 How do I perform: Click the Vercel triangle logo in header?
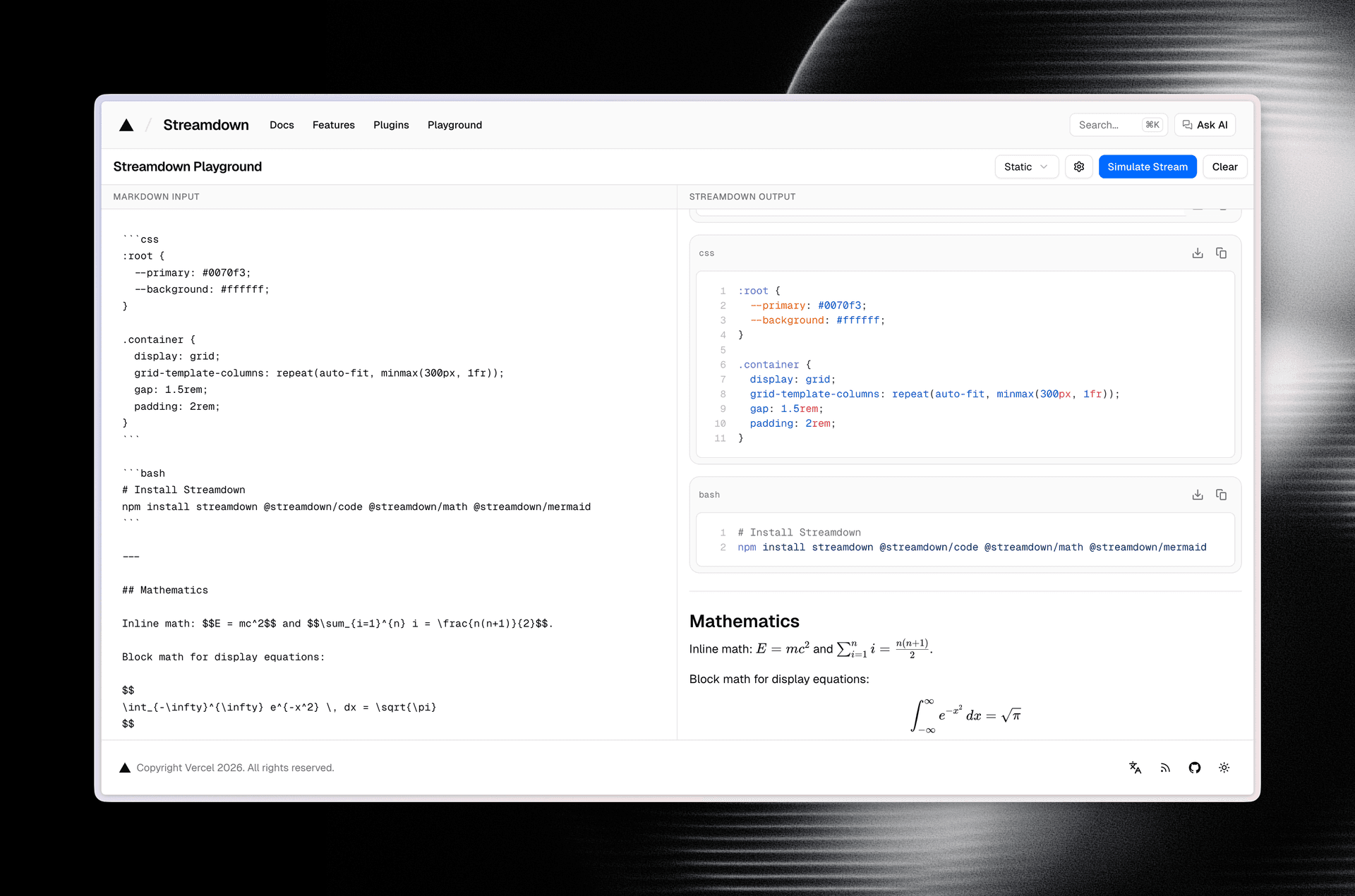pos(126,125)
